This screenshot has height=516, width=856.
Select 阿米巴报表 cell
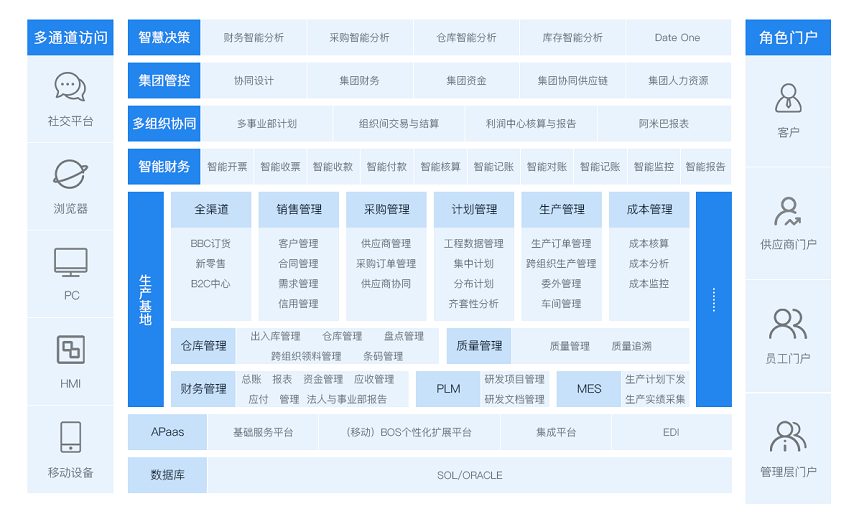pos(664,123)
